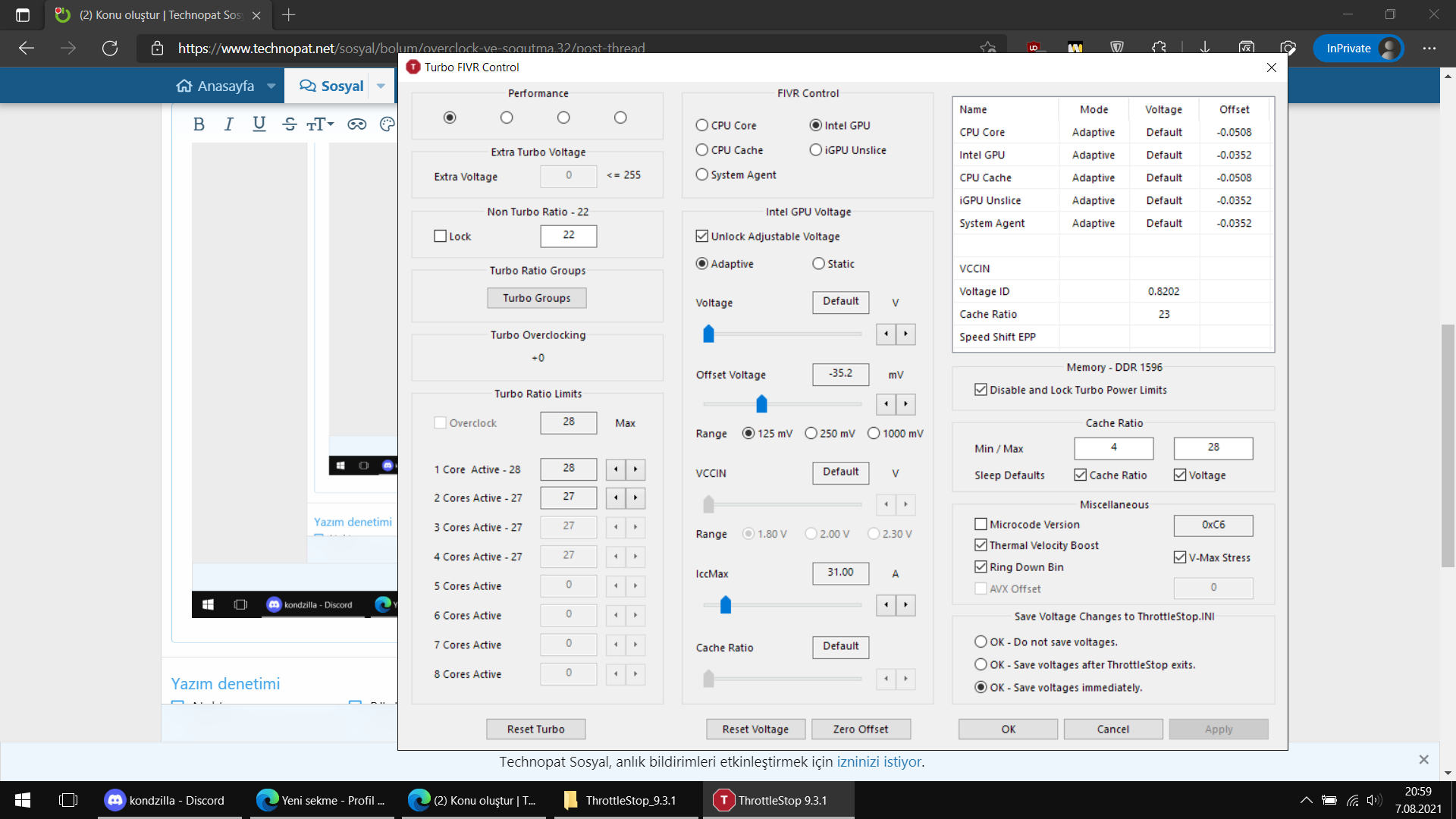Apply underline formatting icon
Screen dimensions: 1456x819
coord(259,124)
